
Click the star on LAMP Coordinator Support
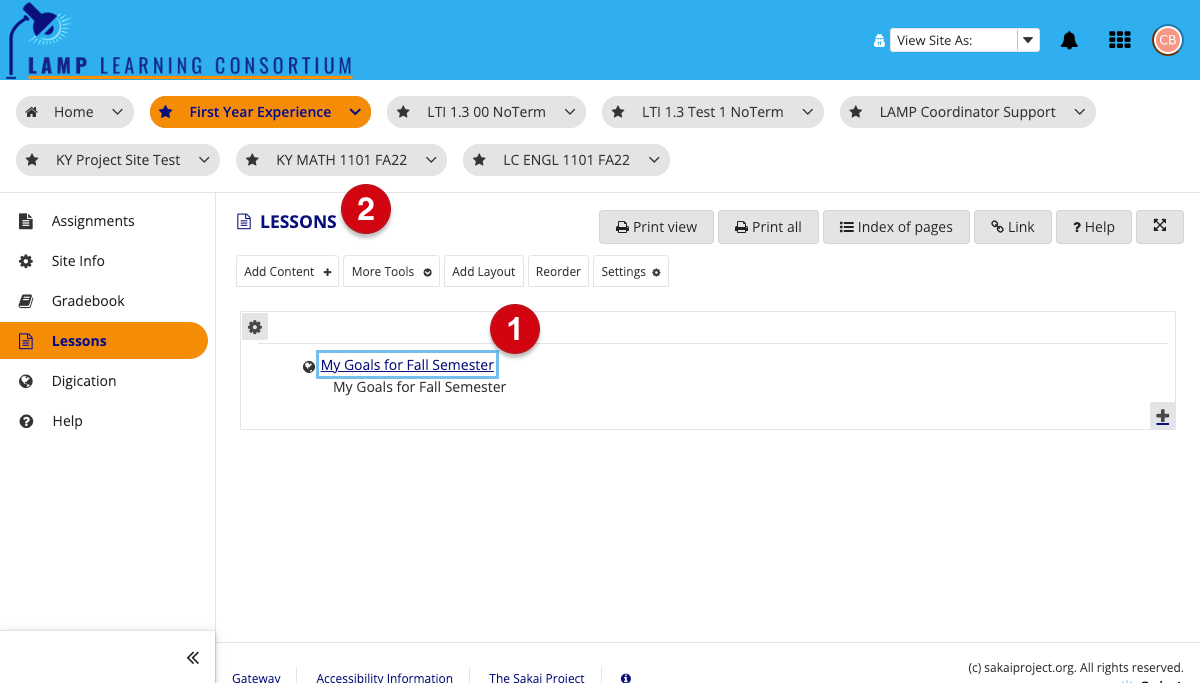[x=857, y=112]
